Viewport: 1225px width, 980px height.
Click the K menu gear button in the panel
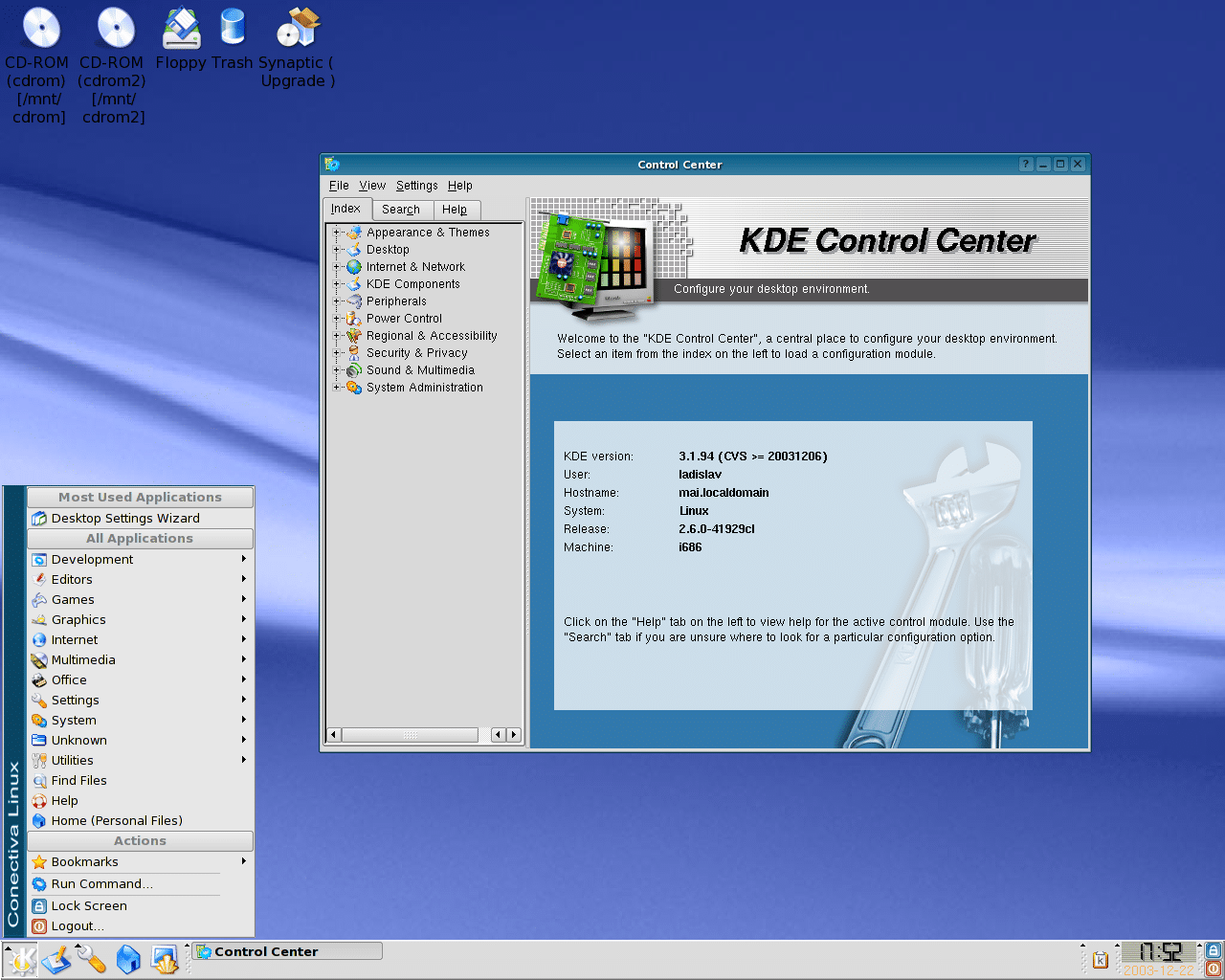point(21,959)
